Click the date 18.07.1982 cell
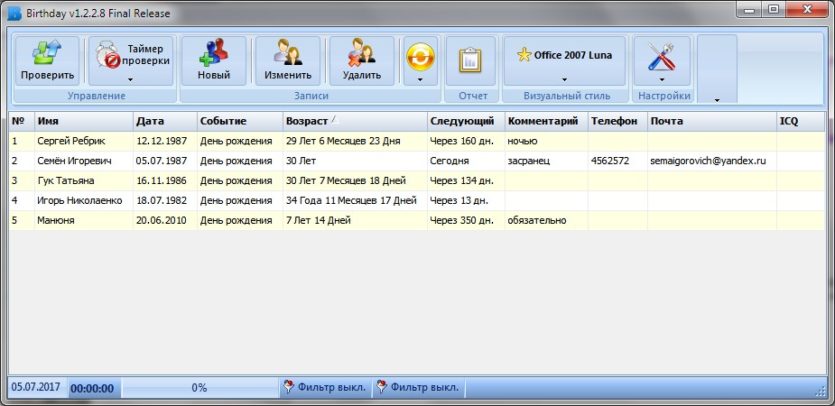 click(x=165, y=201)
